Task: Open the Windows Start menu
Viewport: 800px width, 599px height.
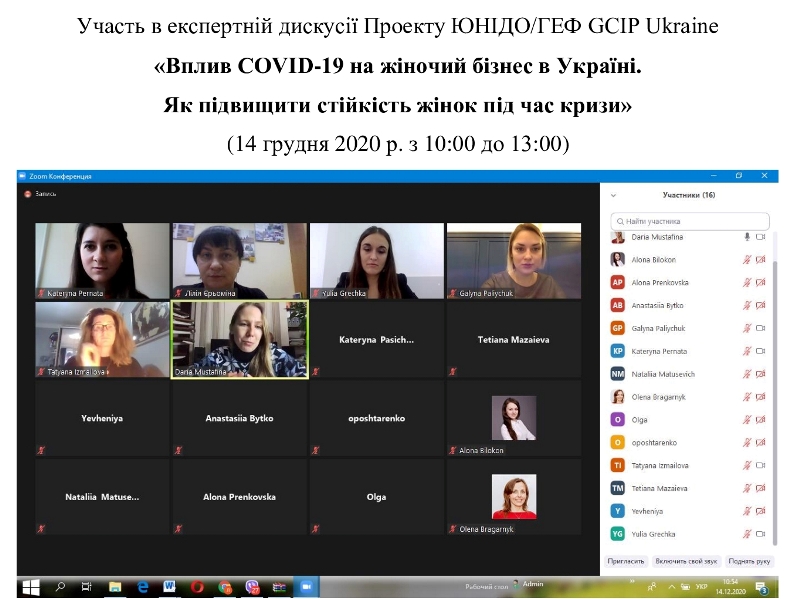Action: [30, 586]
